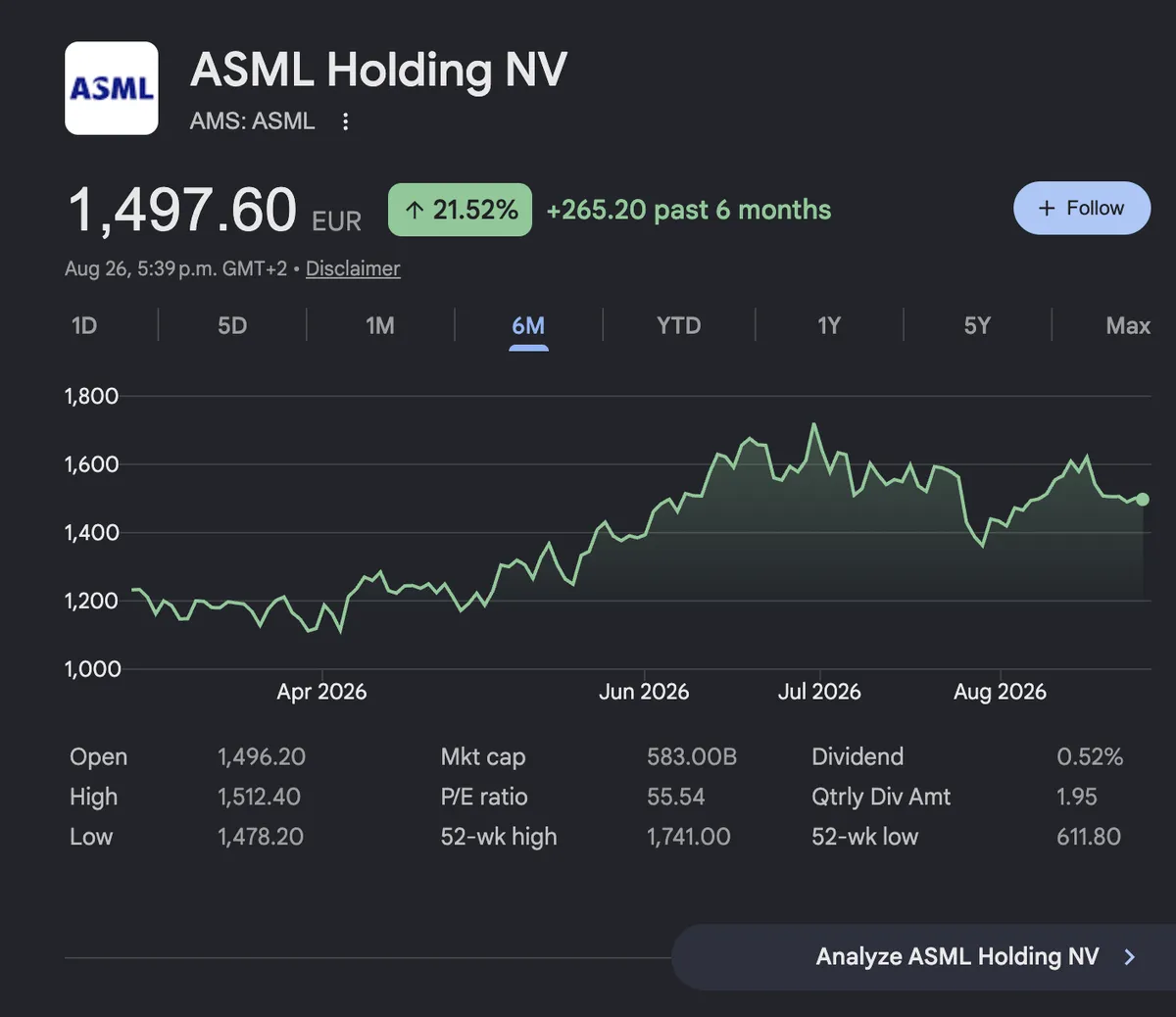1176x1017 pixels.
Task: Switch chart to Max range
Action: click(1128, 325)
